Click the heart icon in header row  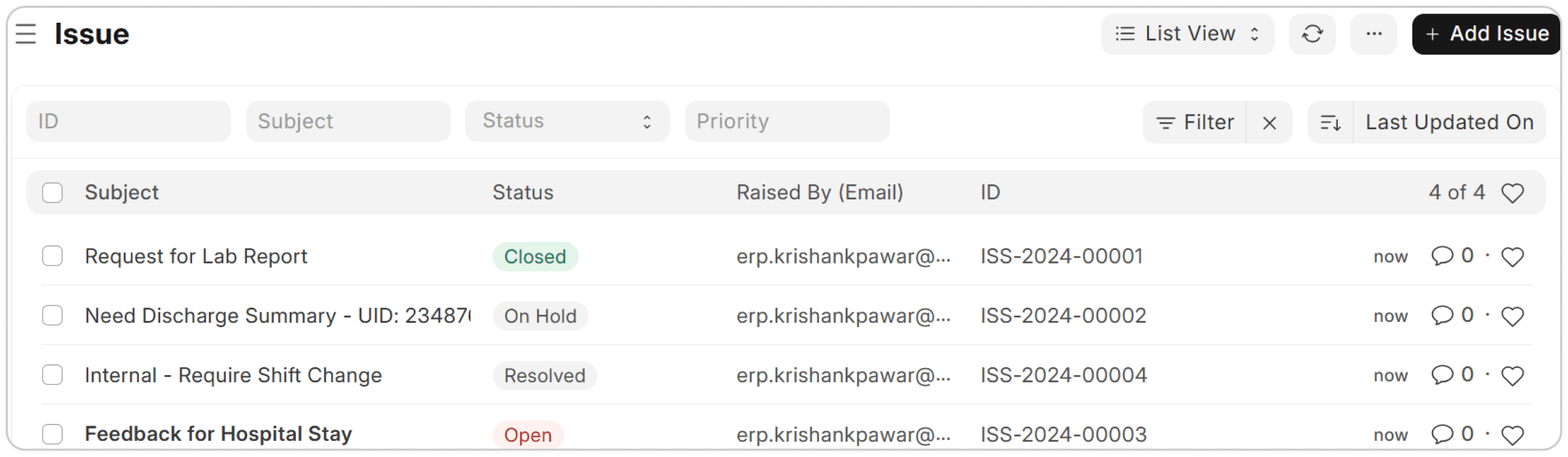tap(1512, 193)
